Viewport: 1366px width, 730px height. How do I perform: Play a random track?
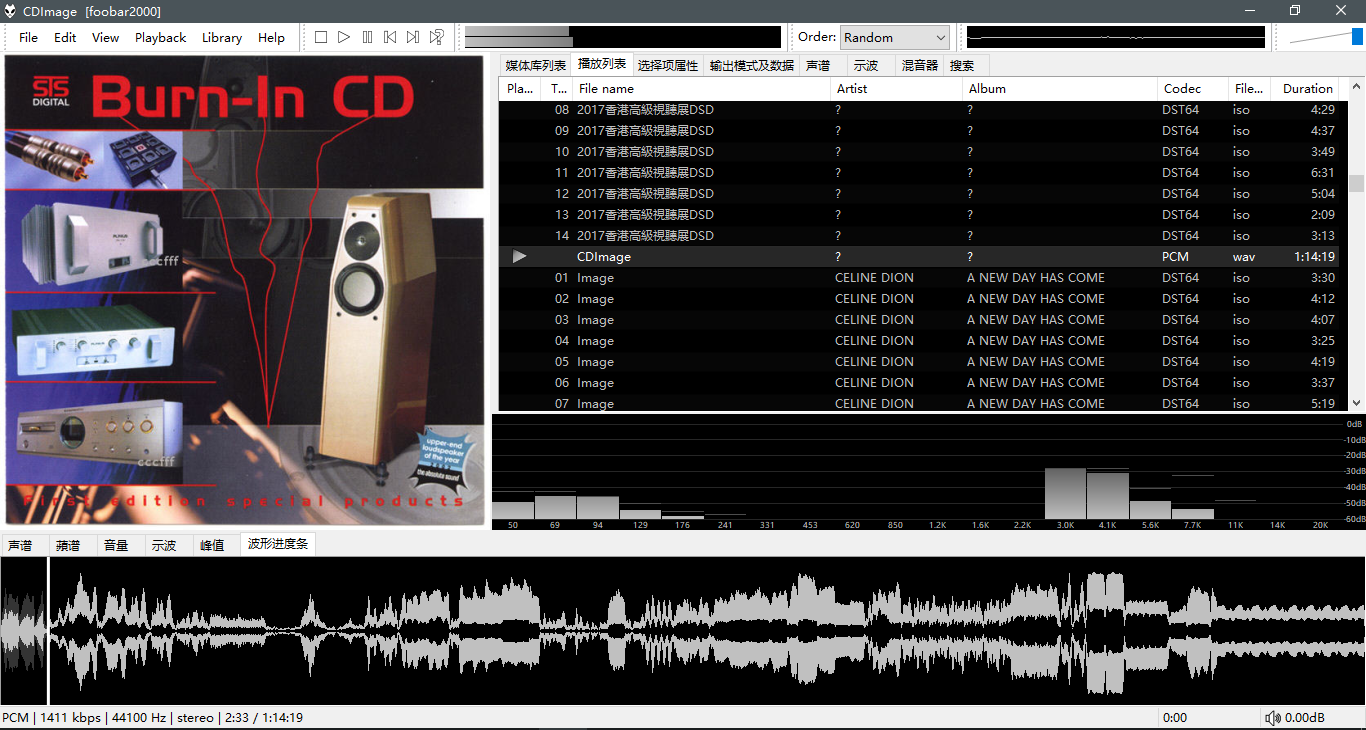436,37
